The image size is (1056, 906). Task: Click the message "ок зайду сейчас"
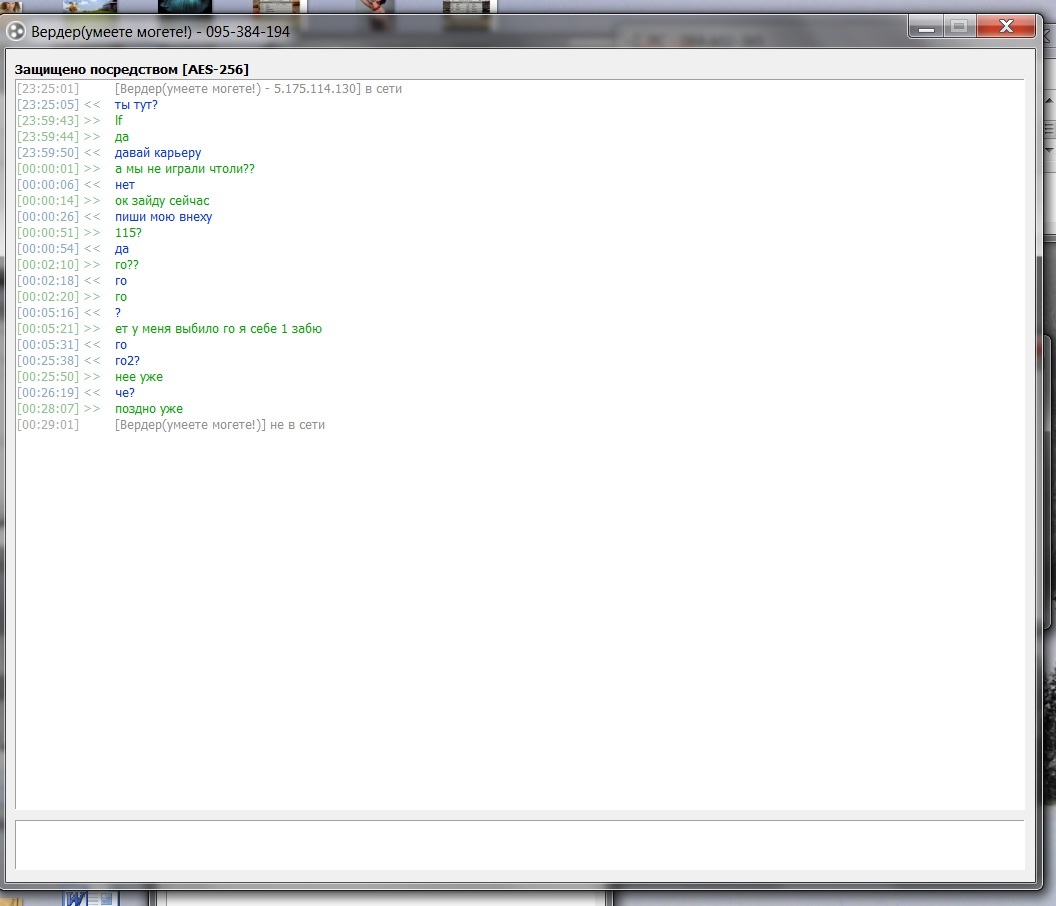coord(162,201)
